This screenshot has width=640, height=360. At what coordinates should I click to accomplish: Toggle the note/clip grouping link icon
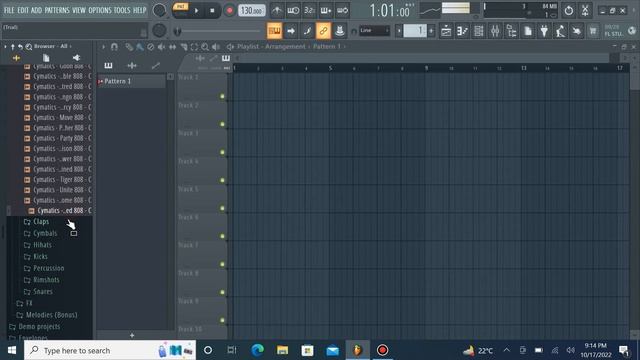pos(323,31)
